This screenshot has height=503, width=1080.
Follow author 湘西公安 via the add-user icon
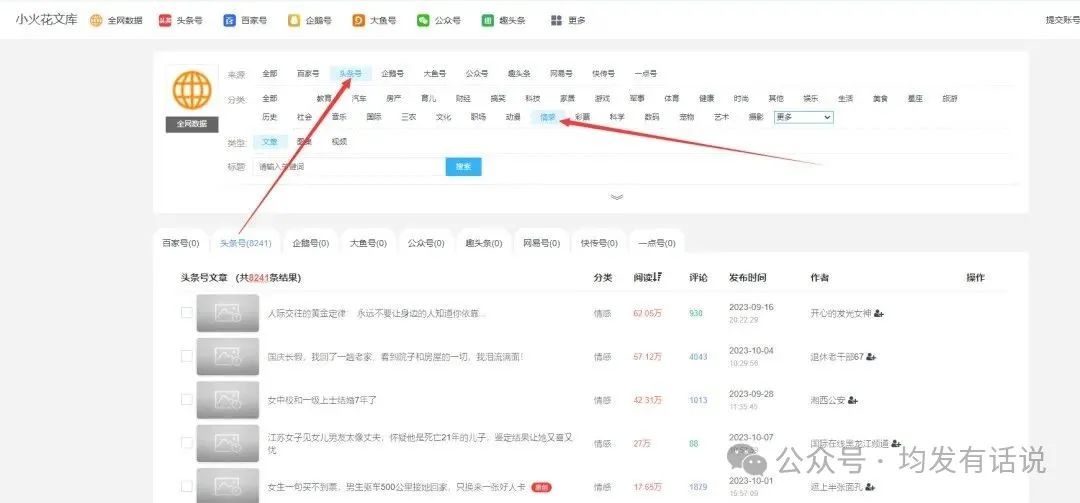853,400
